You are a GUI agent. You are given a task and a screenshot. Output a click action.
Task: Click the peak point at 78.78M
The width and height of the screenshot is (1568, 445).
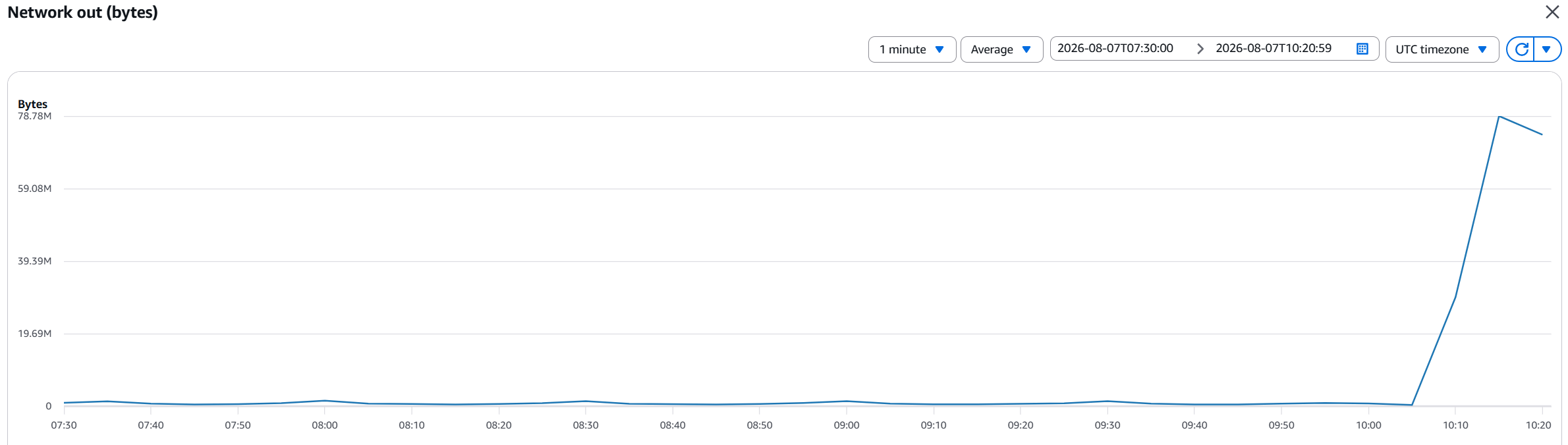(x=1499, y=117)
